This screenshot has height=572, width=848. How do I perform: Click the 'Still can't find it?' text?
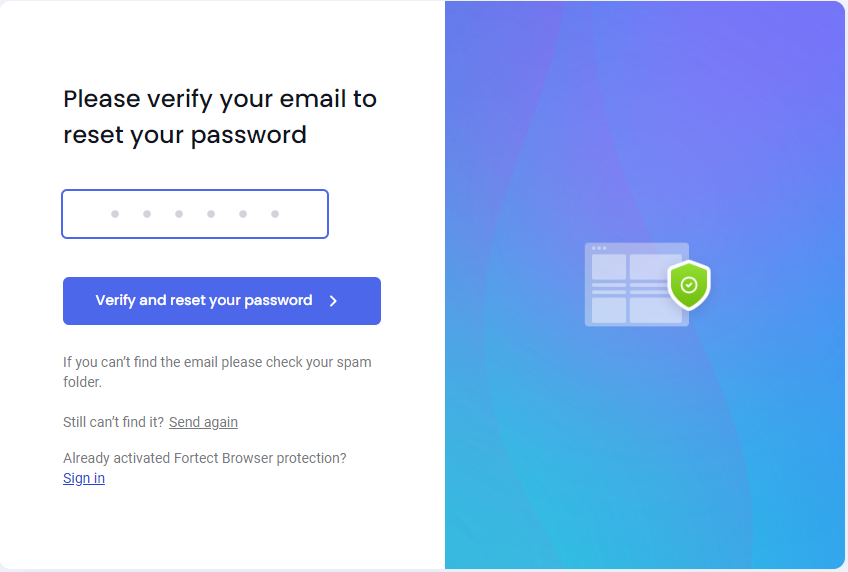point(113,422)
